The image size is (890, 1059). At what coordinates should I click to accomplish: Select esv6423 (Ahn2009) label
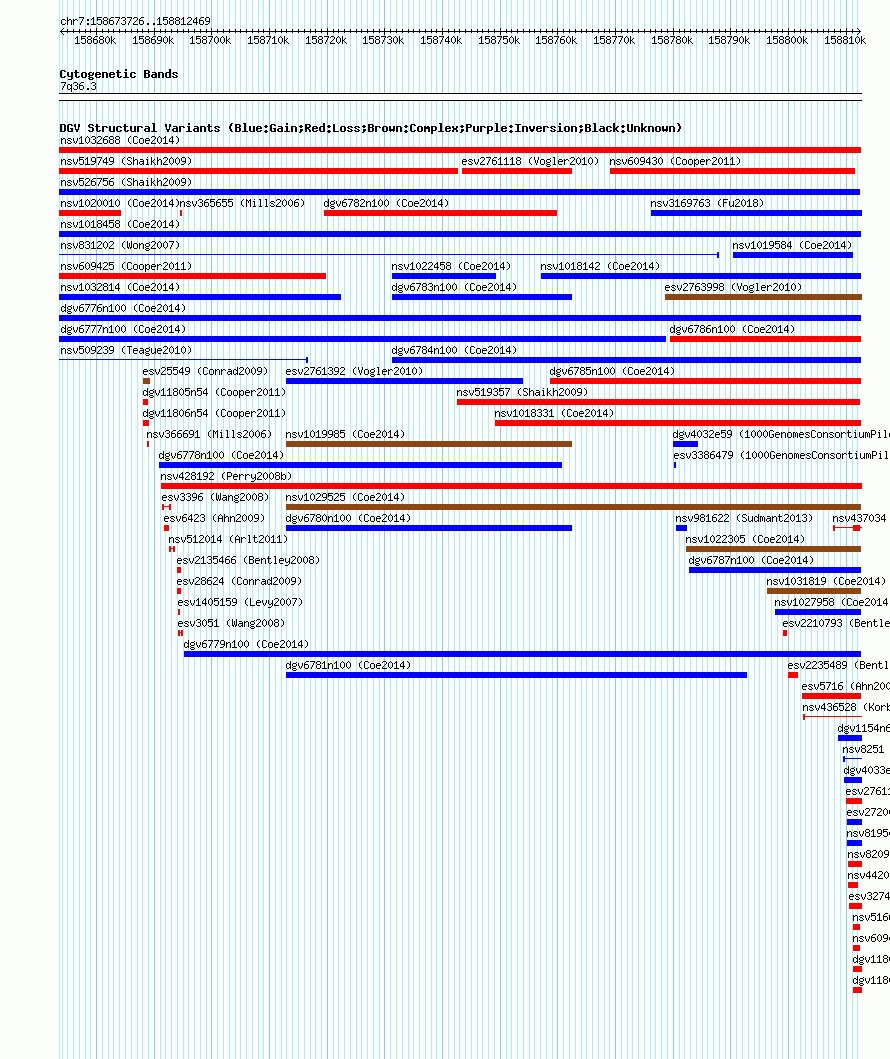(215, 517)
